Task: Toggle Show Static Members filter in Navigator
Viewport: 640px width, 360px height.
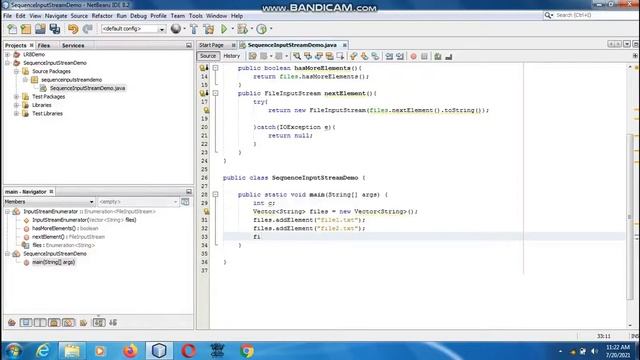Action: tap(40, 322)
